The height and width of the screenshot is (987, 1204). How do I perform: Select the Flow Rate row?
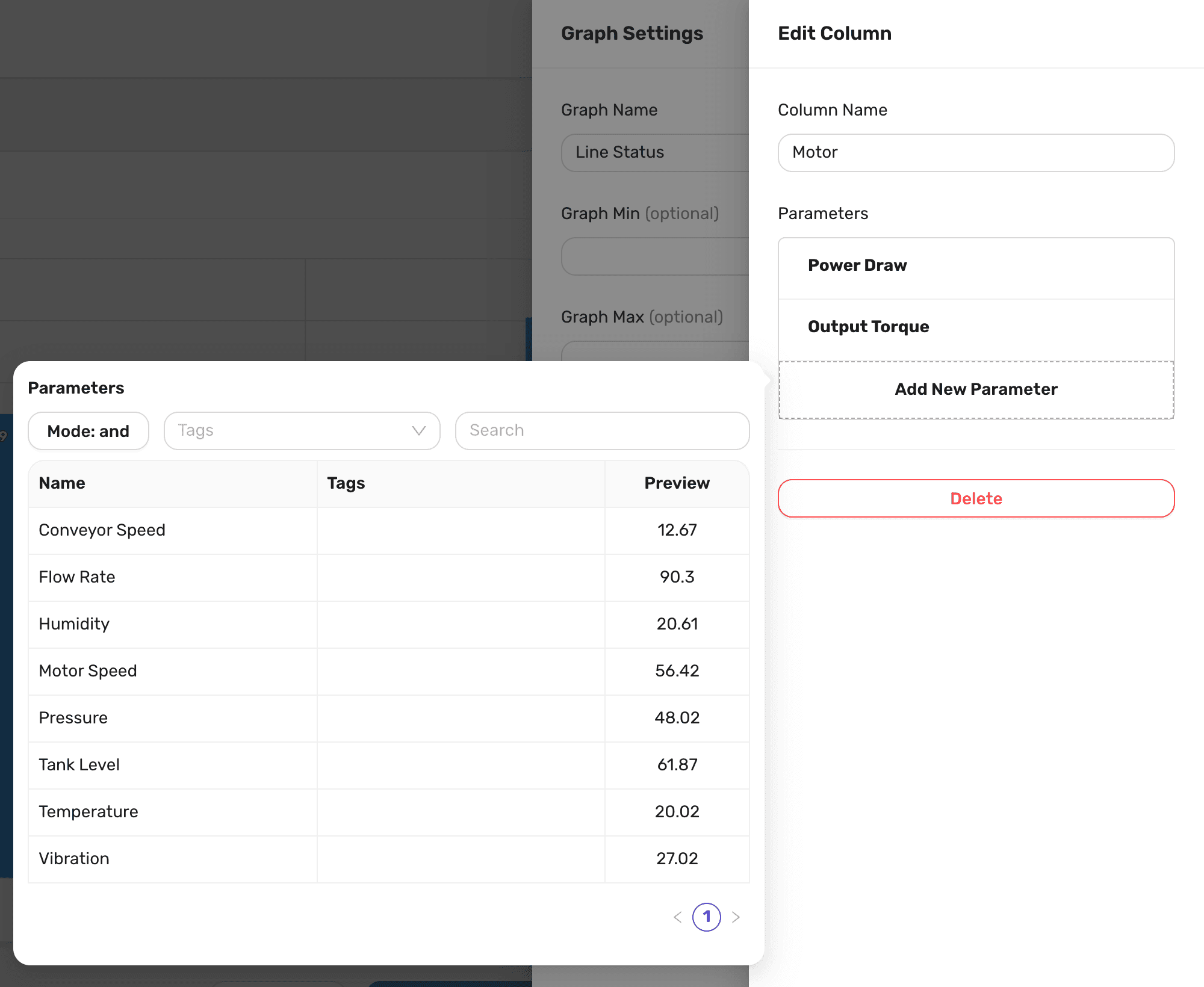[x=389, y=577]
